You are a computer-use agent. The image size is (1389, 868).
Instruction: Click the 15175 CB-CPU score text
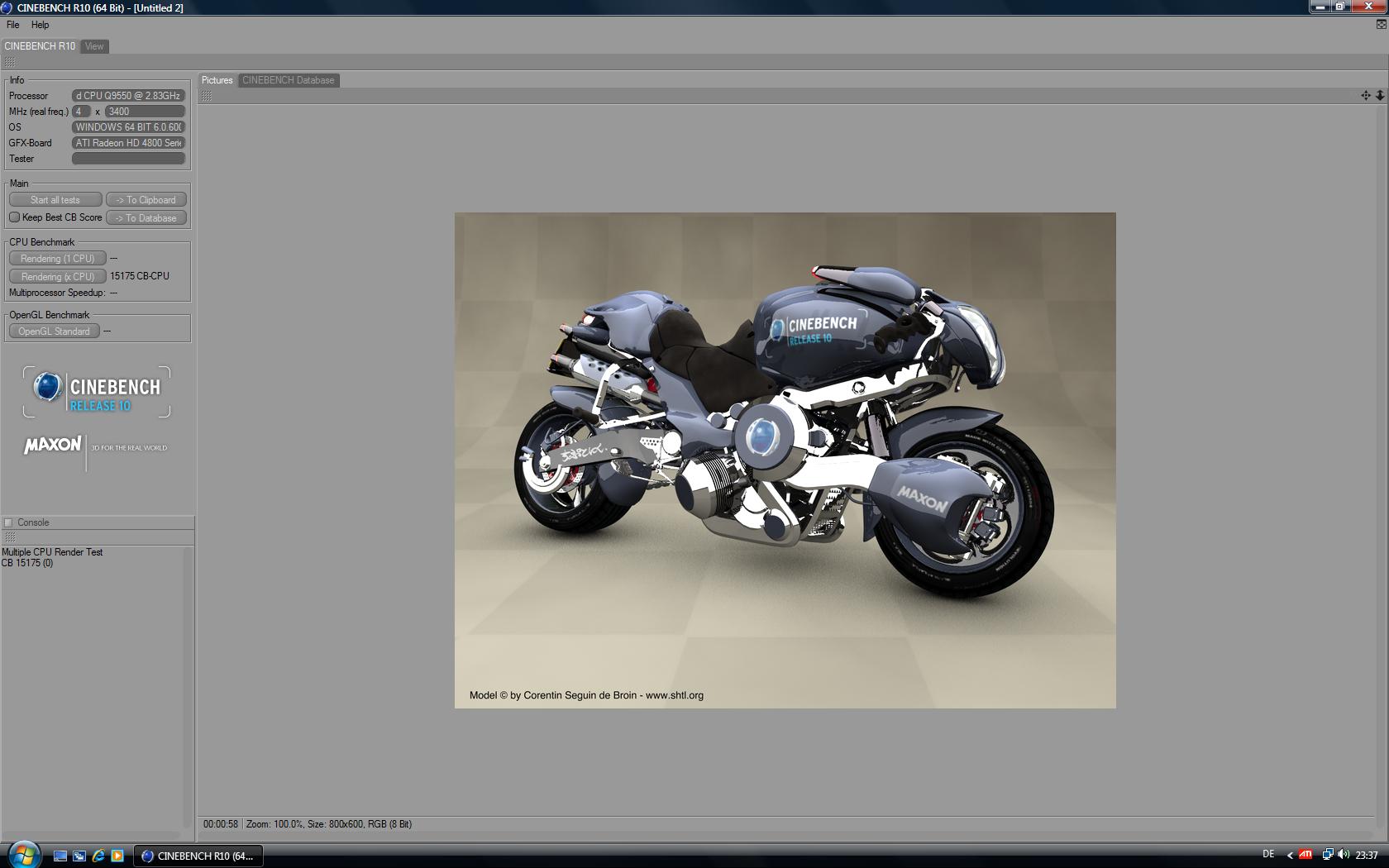[x=140, y=276]
